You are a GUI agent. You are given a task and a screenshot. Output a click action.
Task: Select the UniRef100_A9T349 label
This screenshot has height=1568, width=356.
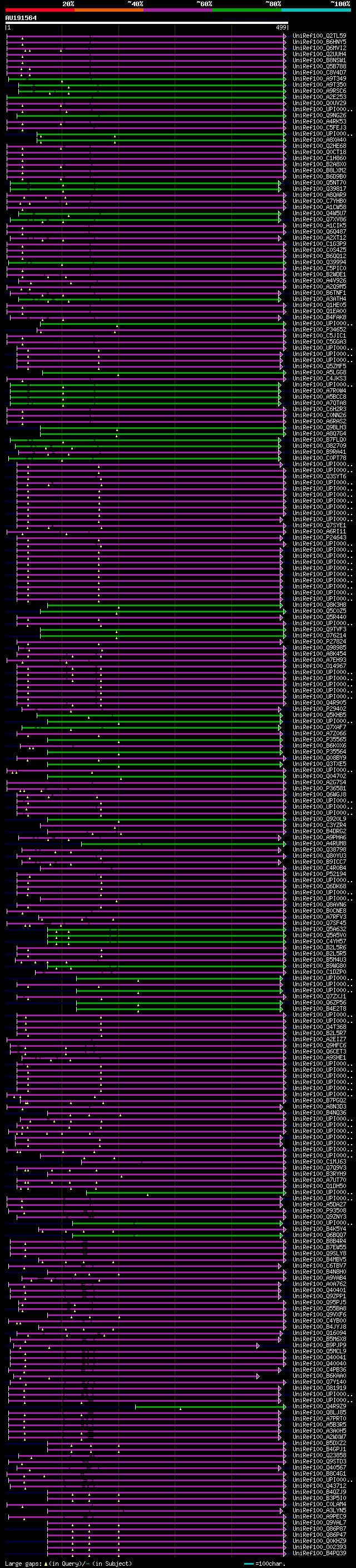[319, 78]
